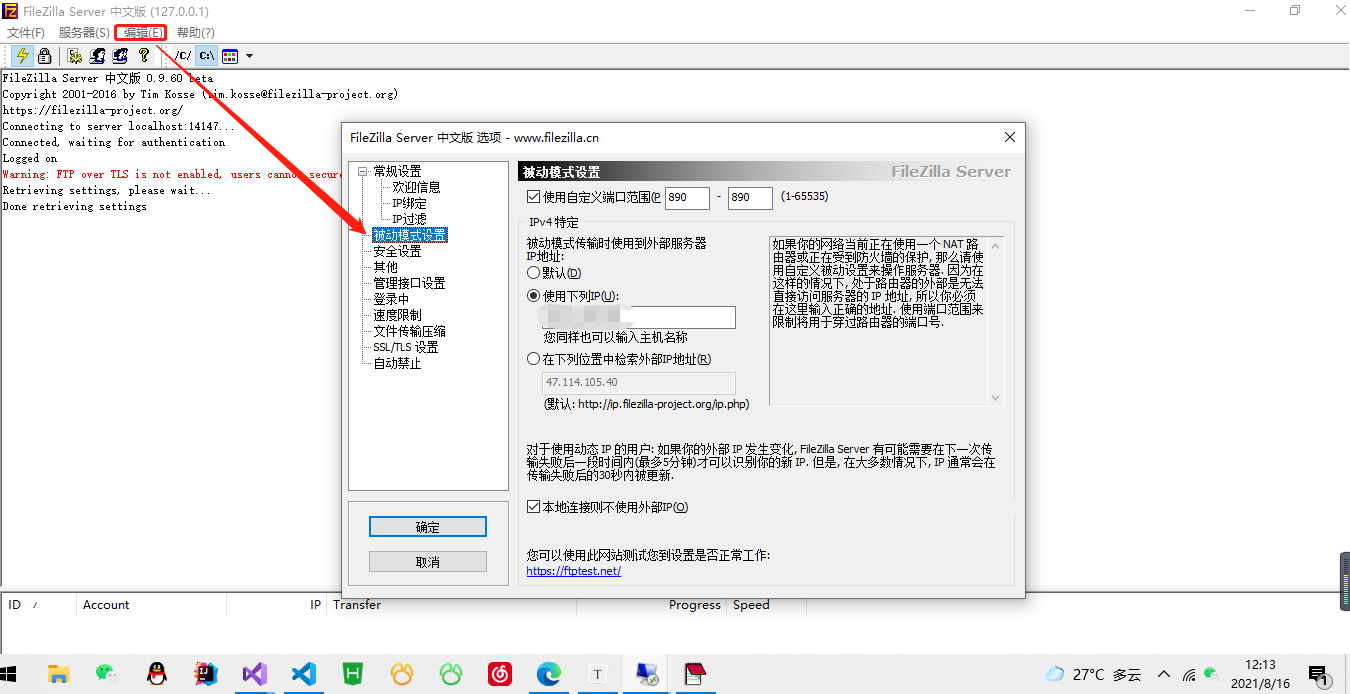
Task: Click the help text scrollbar down arrow
Action: tap(995, 398)
